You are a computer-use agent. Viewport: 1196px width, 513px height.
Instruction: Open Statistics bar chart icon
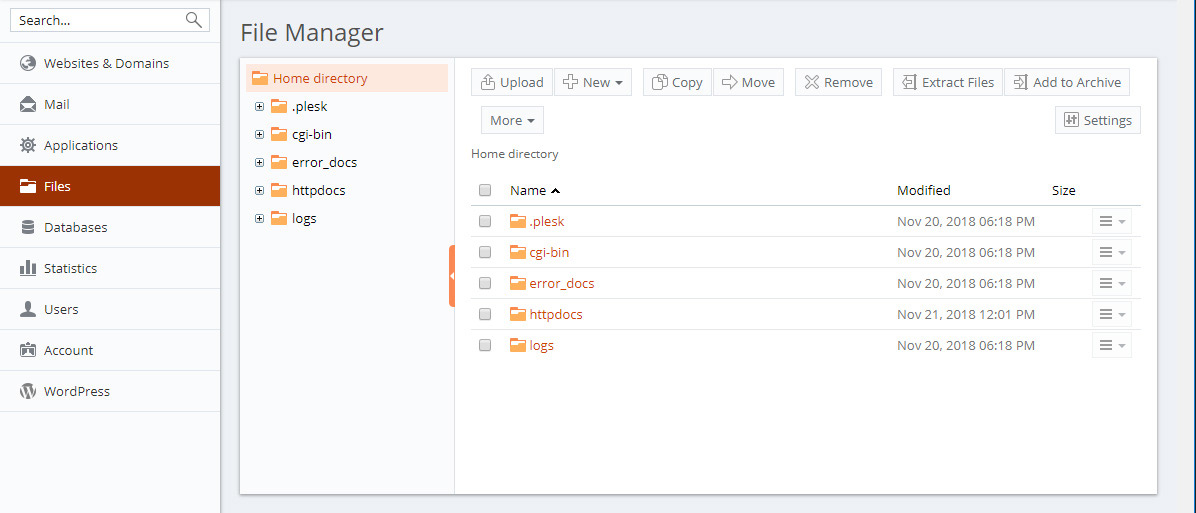coord(28,268)
